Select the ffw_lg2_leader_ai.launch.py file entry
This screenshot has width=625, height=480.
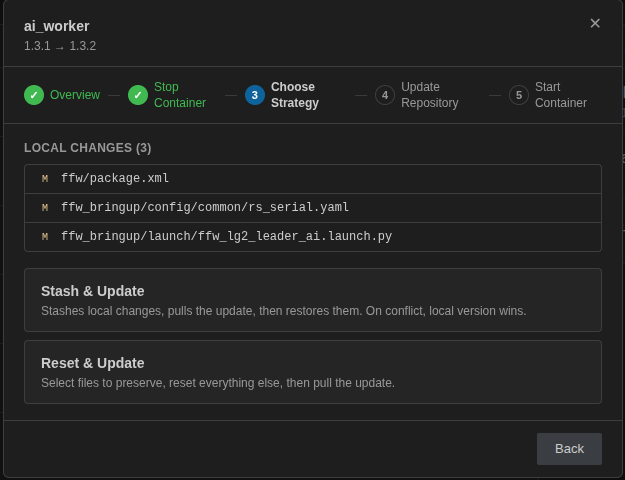point(313,237)
